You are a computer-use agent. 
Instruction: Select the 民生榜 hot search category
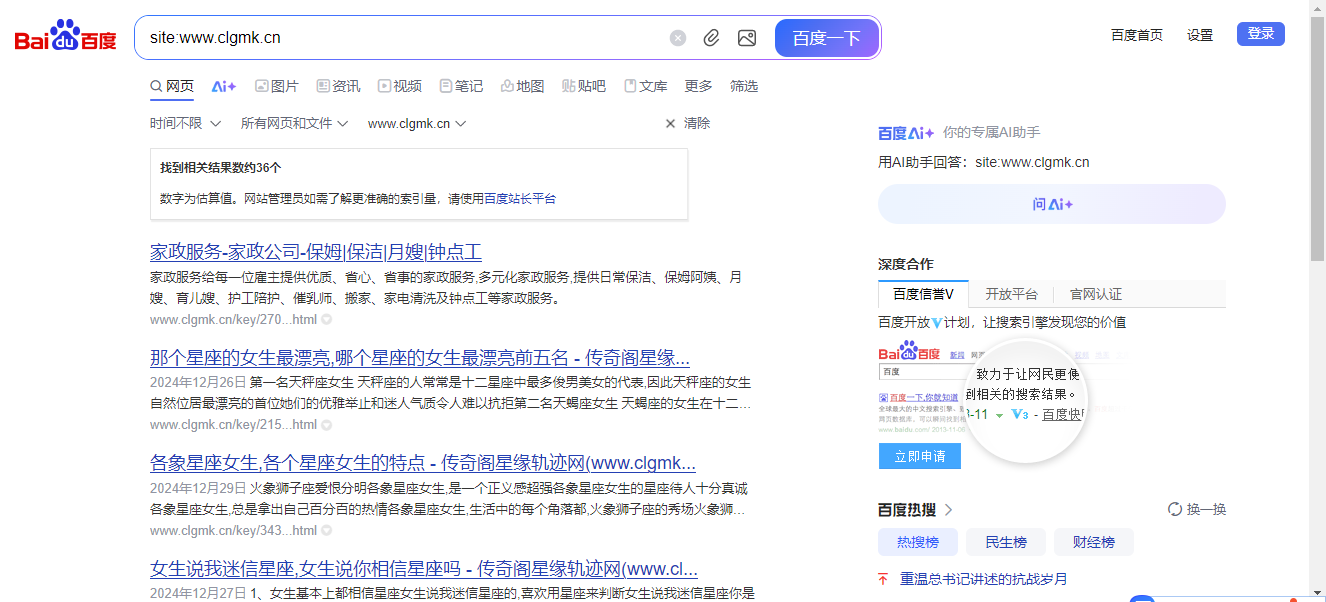pos(1005,541)
